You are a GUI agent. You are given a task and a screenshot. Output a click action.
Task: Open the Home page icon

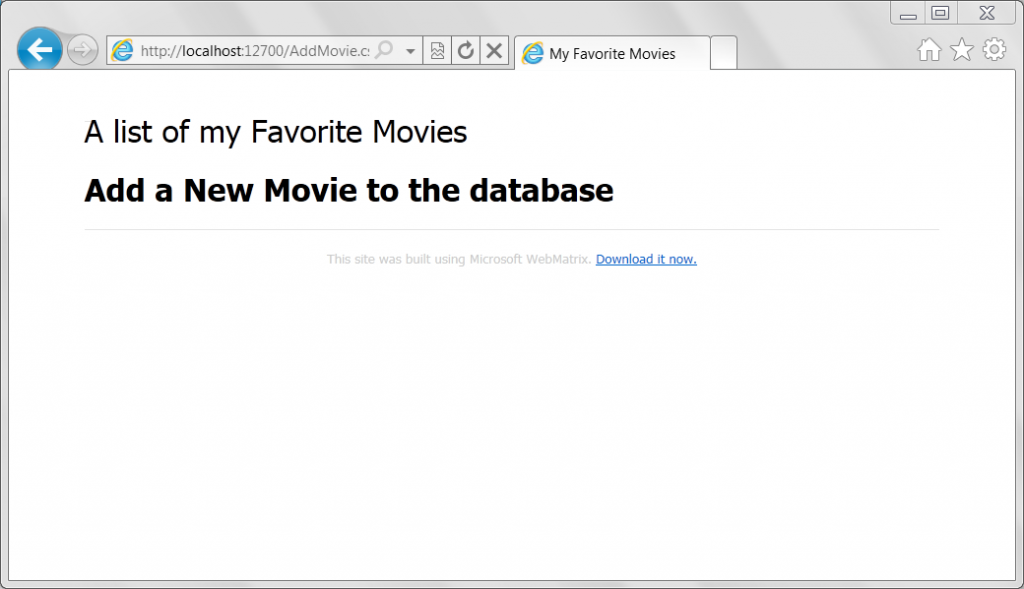(x=929, y=50)
